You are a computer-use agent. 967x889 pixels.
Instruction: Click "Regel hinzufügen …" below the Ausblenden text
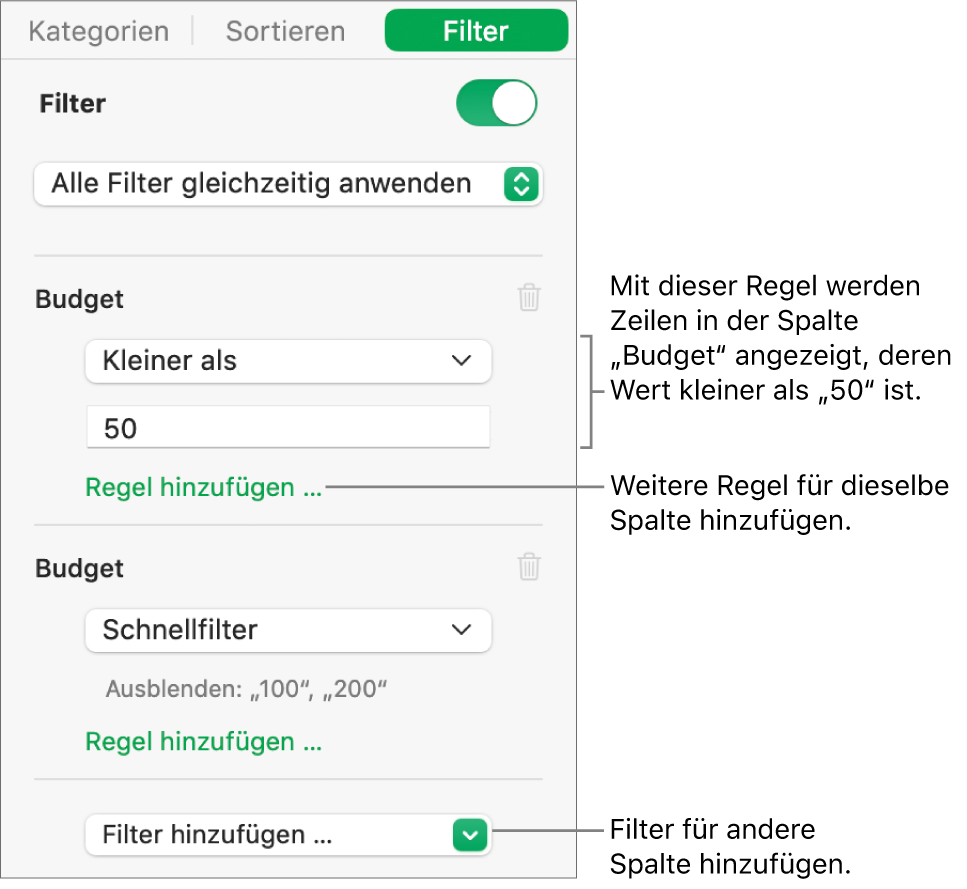(x=204, y=742)
